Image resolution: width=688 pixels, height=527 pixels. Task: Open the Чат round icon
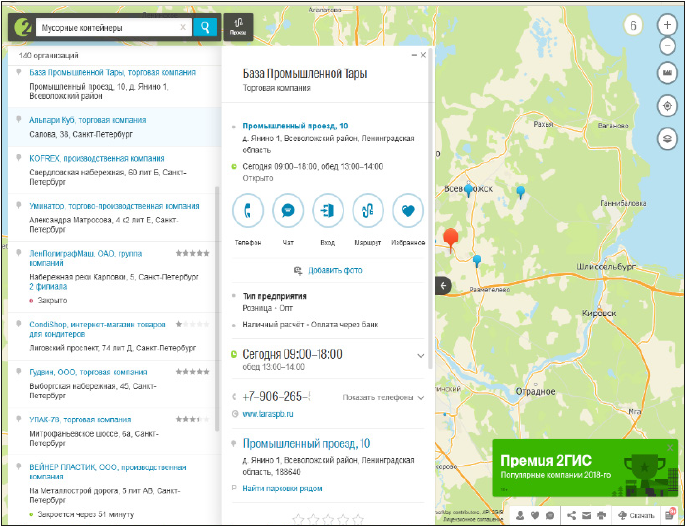coord(288,211)
